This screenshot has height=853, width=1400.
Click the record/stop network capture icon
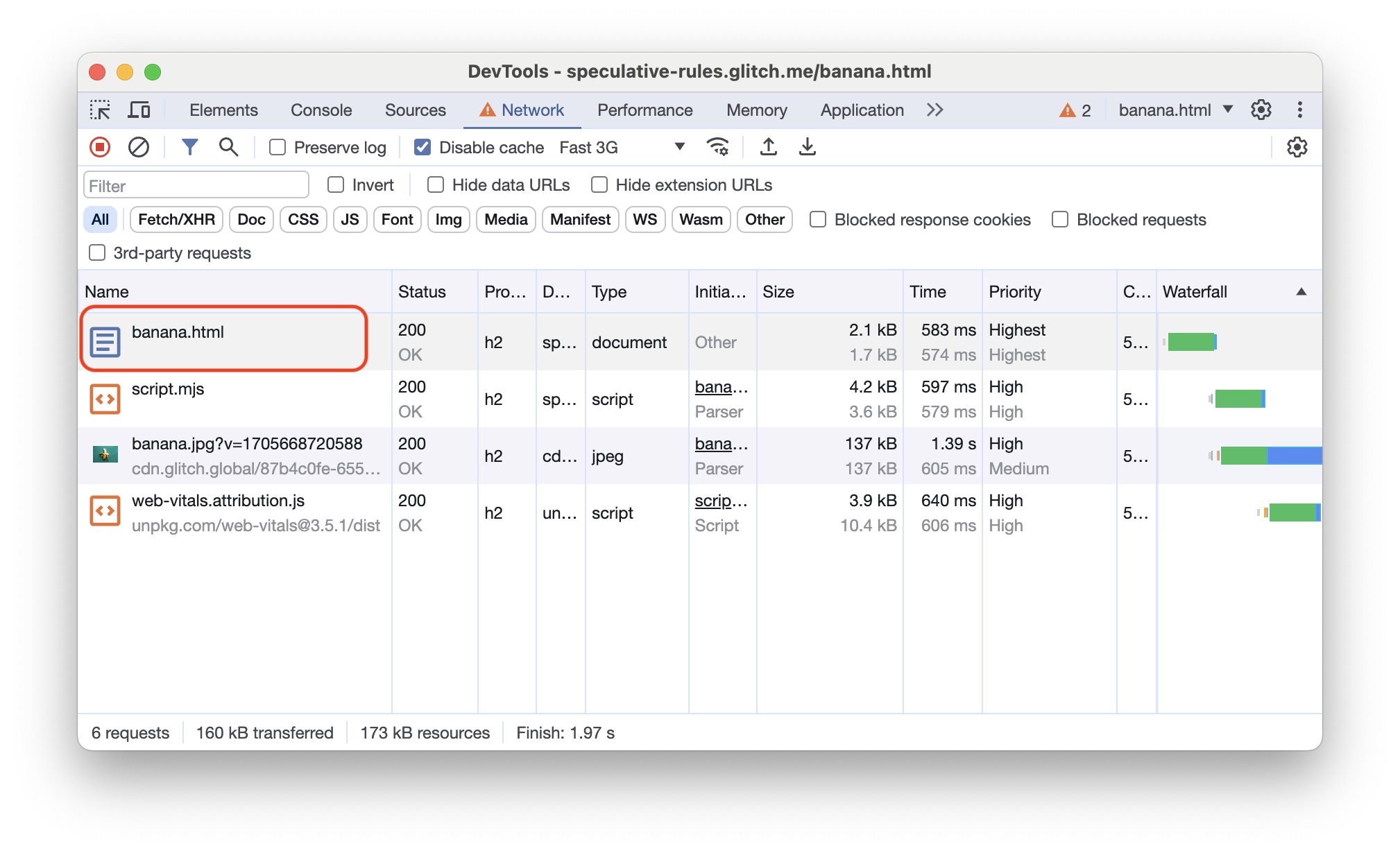pos(102,148)
